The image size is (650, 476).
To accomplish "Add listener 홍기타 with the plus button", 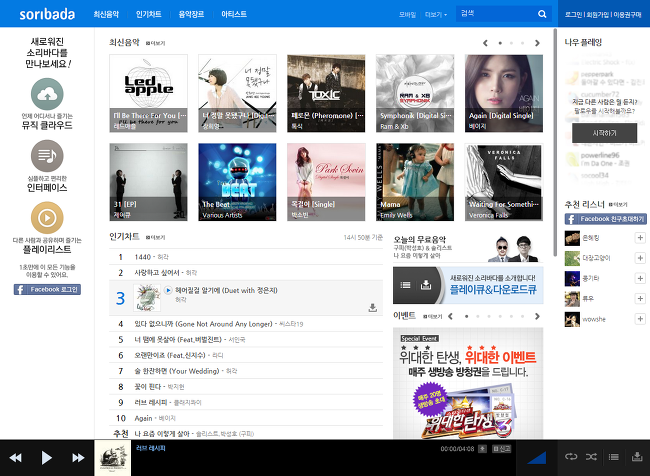I will coord(640,278).
